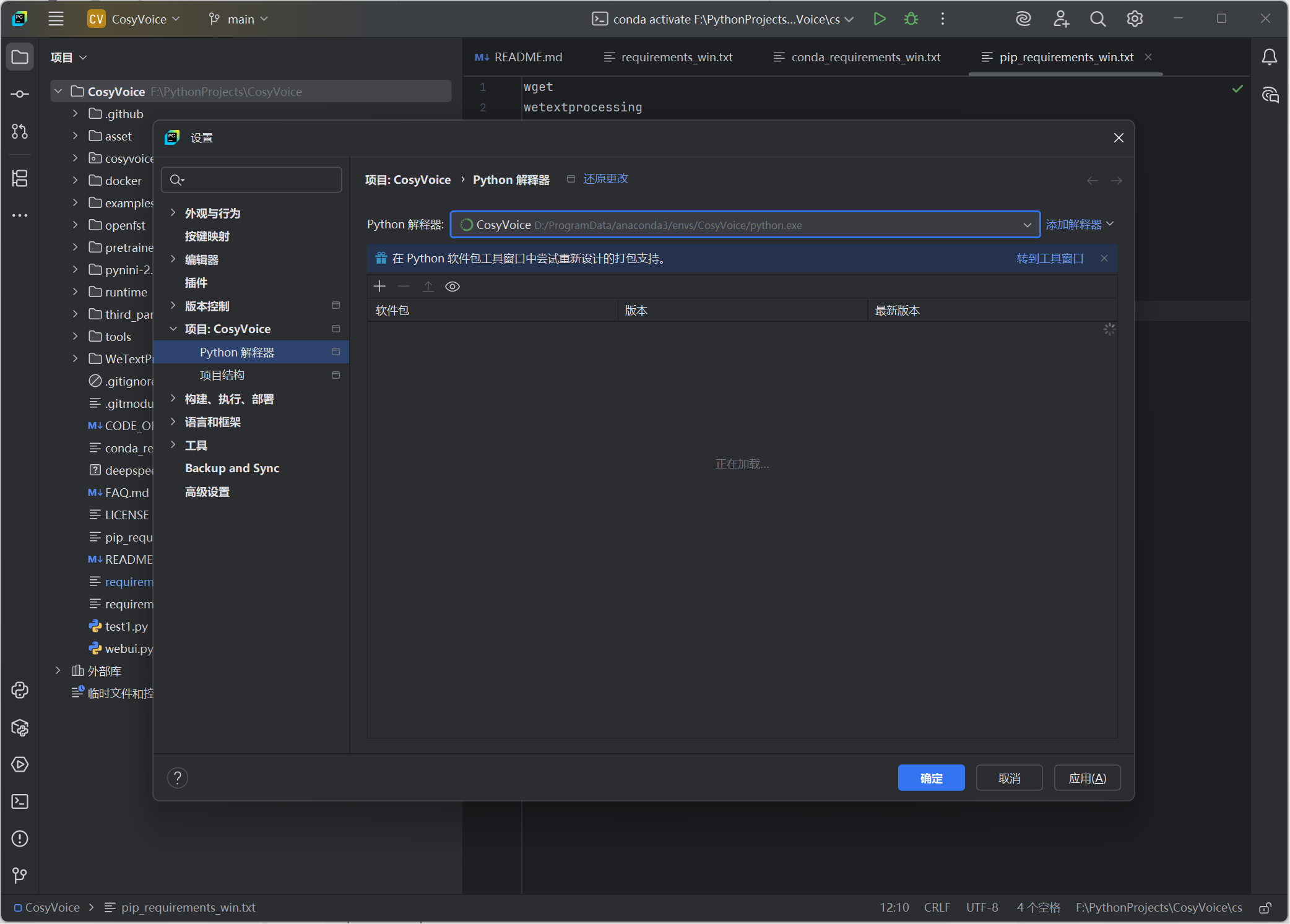Select 项目结构 in settings tree

[222, 375]
